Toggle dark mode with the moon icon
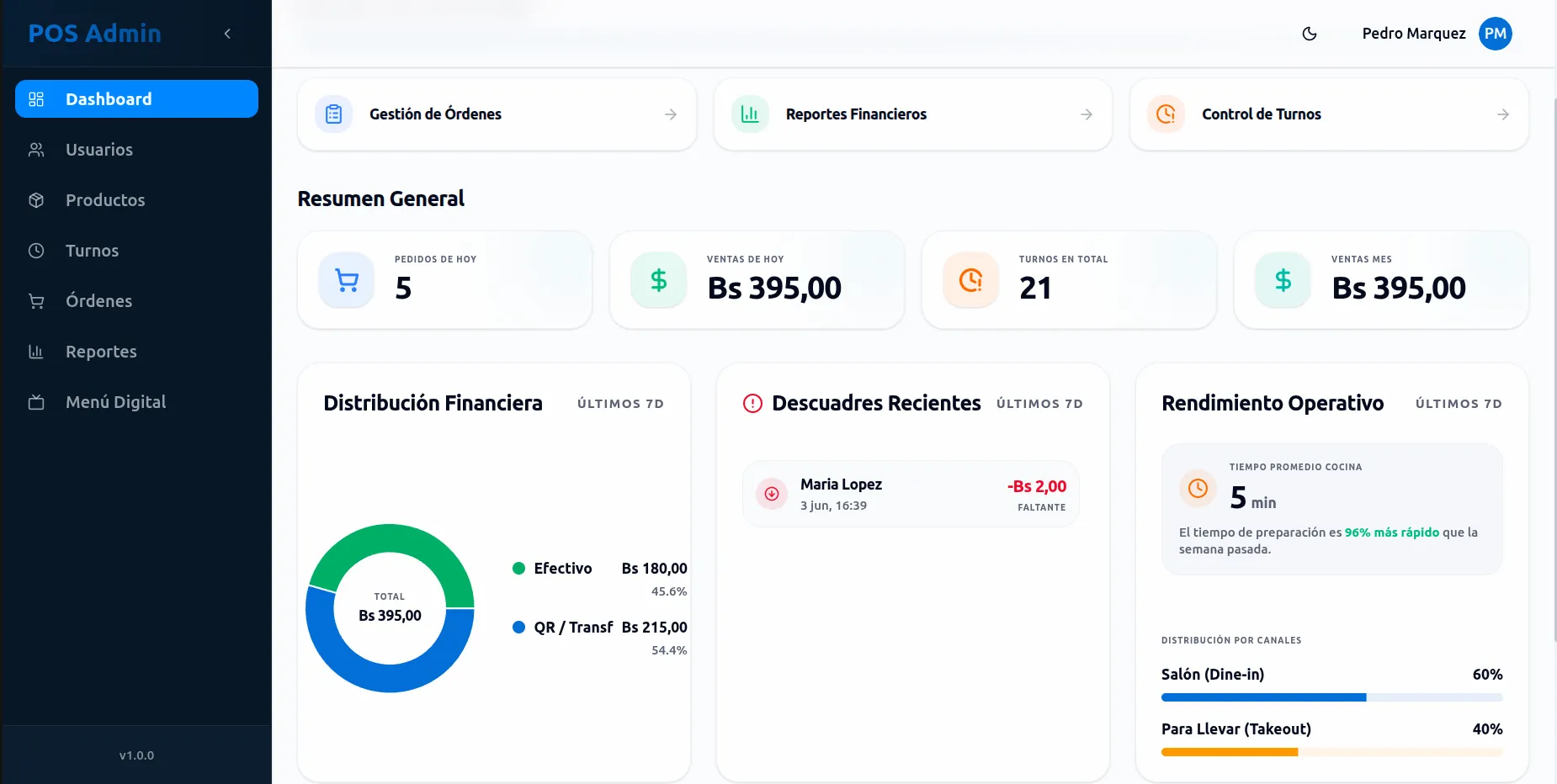 [x=1310, y=34]
